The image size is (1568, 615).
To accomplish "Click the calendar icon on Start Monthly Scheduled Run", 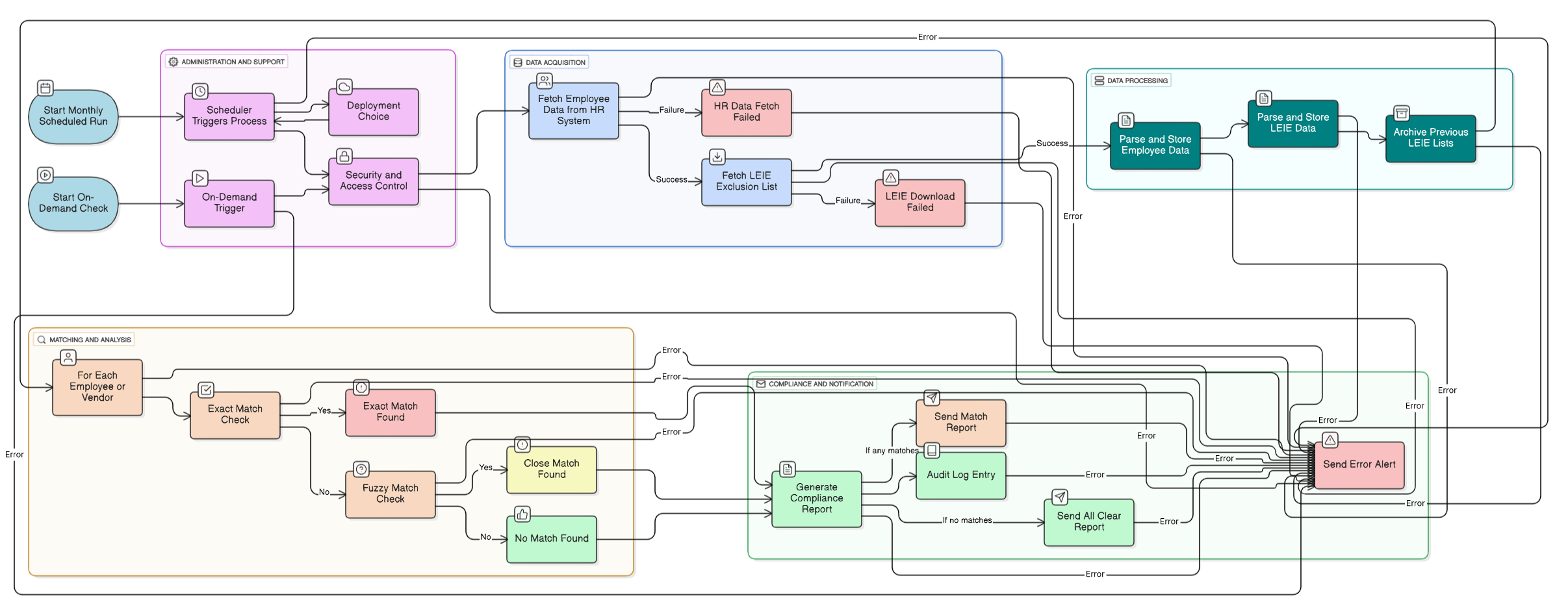I will pyautogui.click(x=44, y=86).
